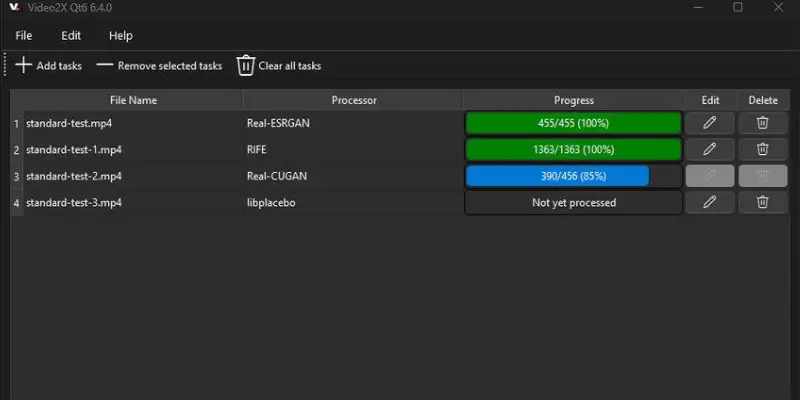
Task: Select row header number 1
Action: pos(17,123)
